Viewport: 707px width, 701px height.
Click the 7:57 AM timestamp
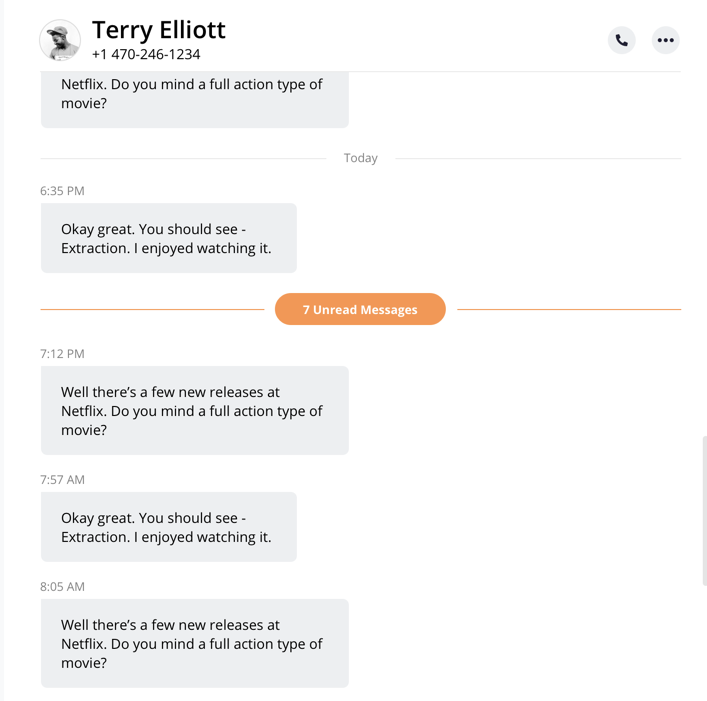click(x=62, y=480)
